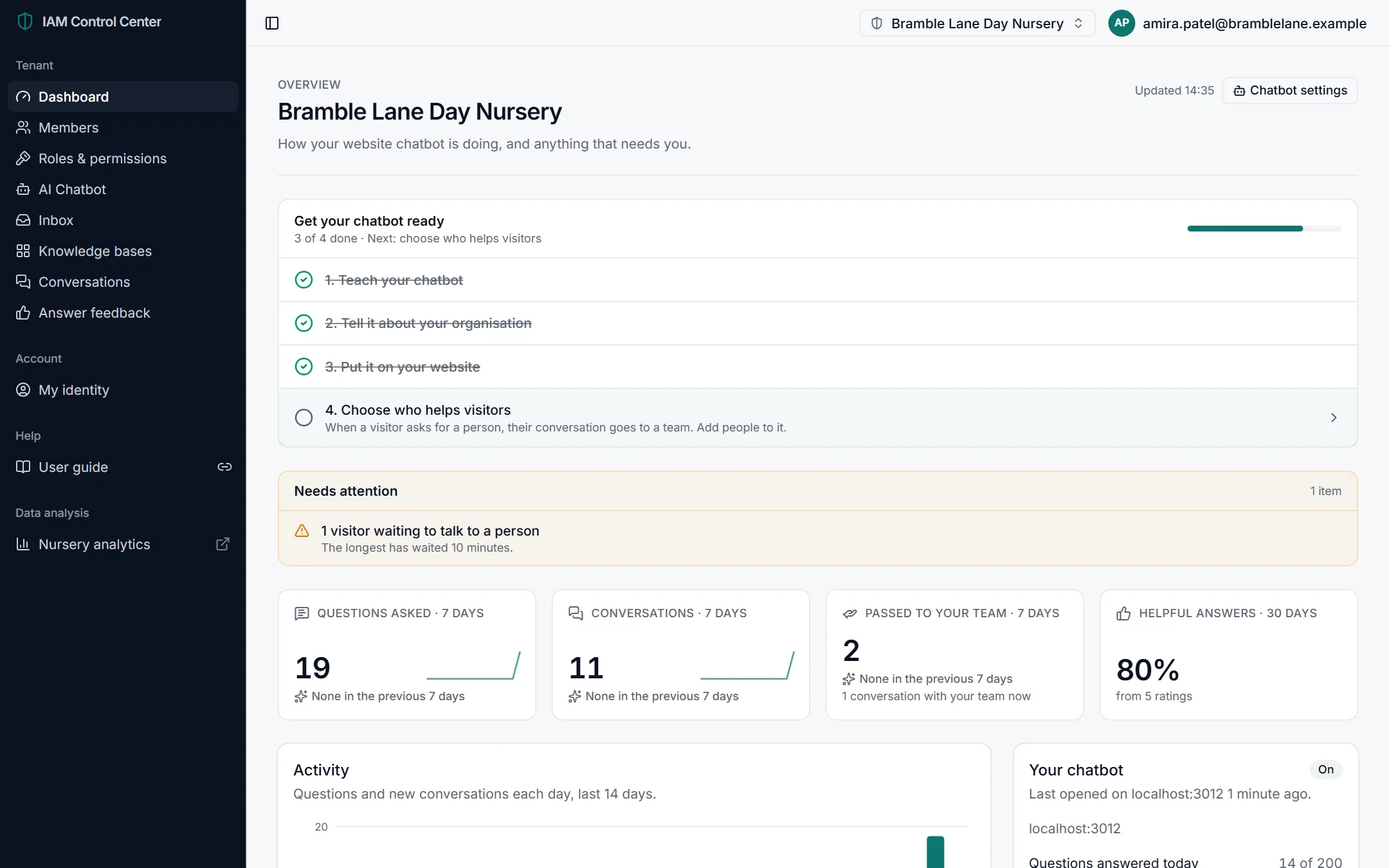The width and height of the screenshot is (1389, 868).
Task: Toggle the sidebar panel icon
Action: (272, 23)
